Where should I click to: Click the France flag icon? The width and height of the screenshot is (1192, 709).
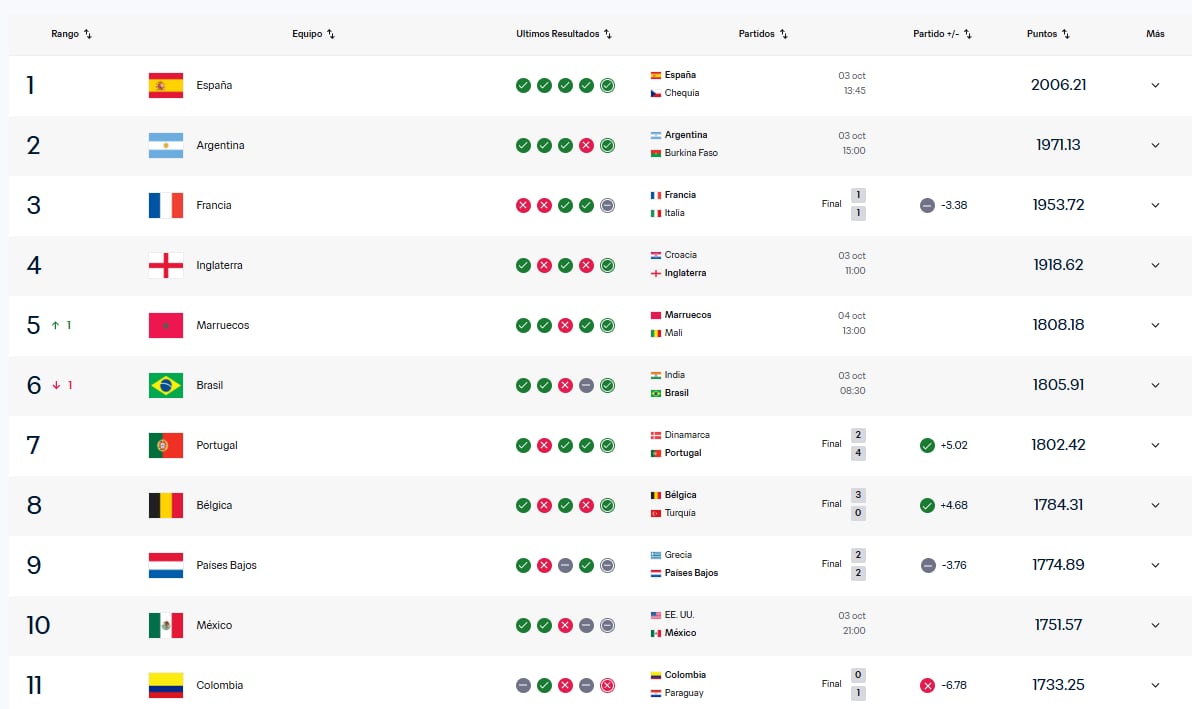[166, 205]
